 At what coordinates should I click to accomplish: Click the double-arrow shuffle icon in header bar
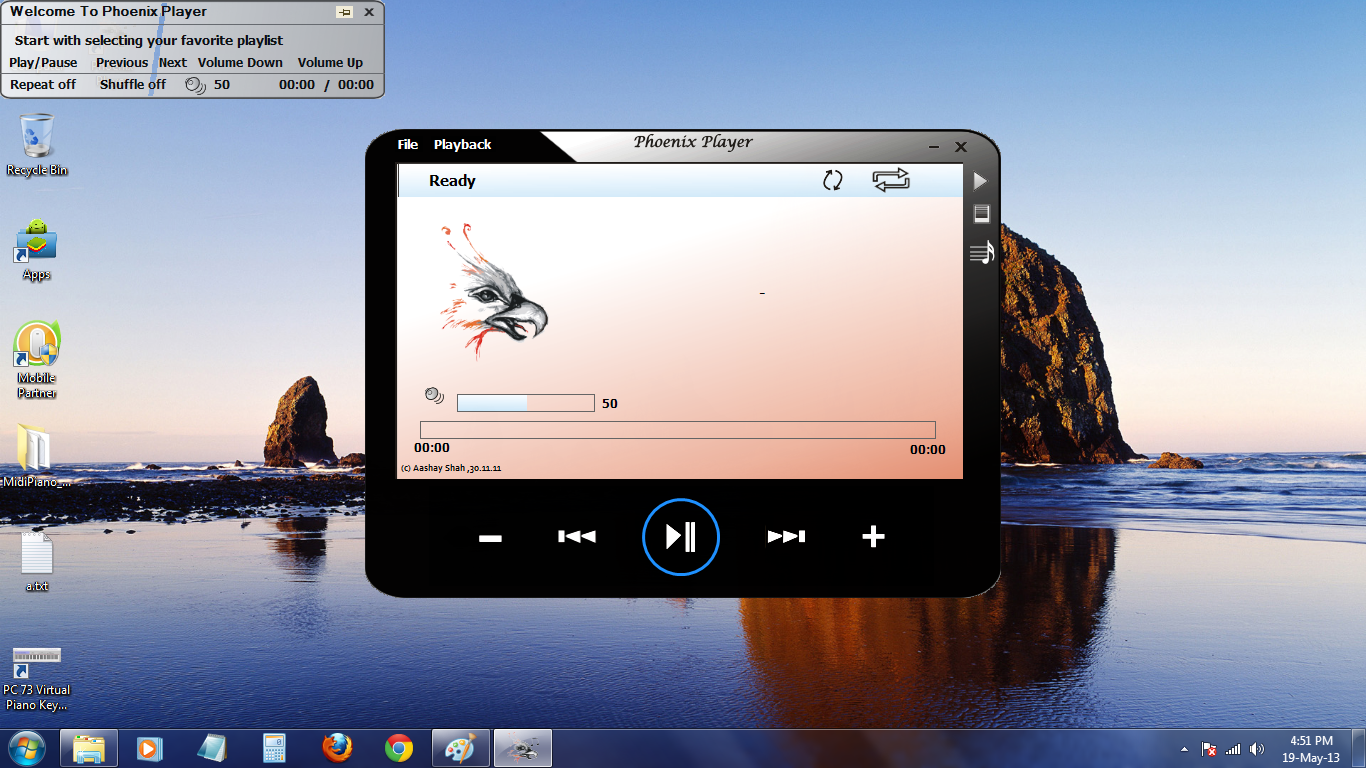890,180
